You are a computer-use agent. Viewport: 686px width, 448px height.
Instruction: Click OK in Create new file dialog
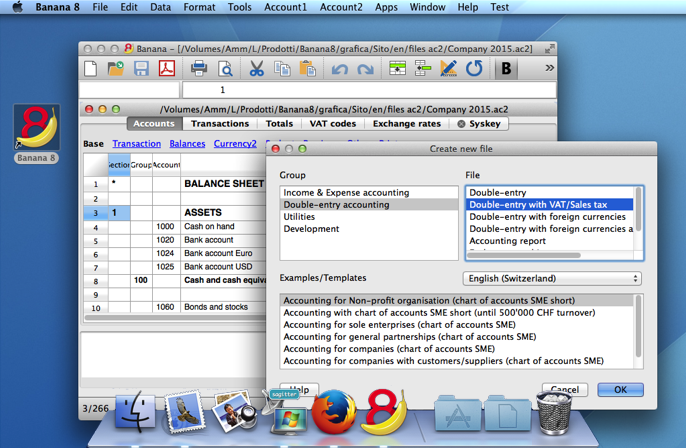pos(620,389)
